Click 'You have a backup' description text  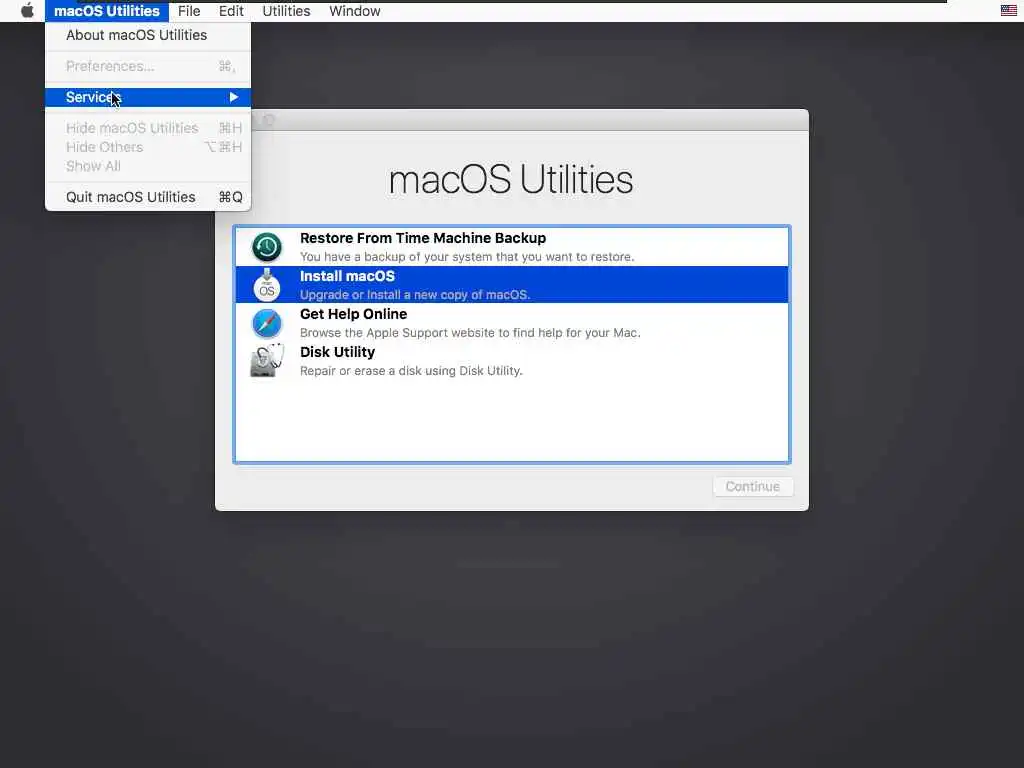(467, 257)
